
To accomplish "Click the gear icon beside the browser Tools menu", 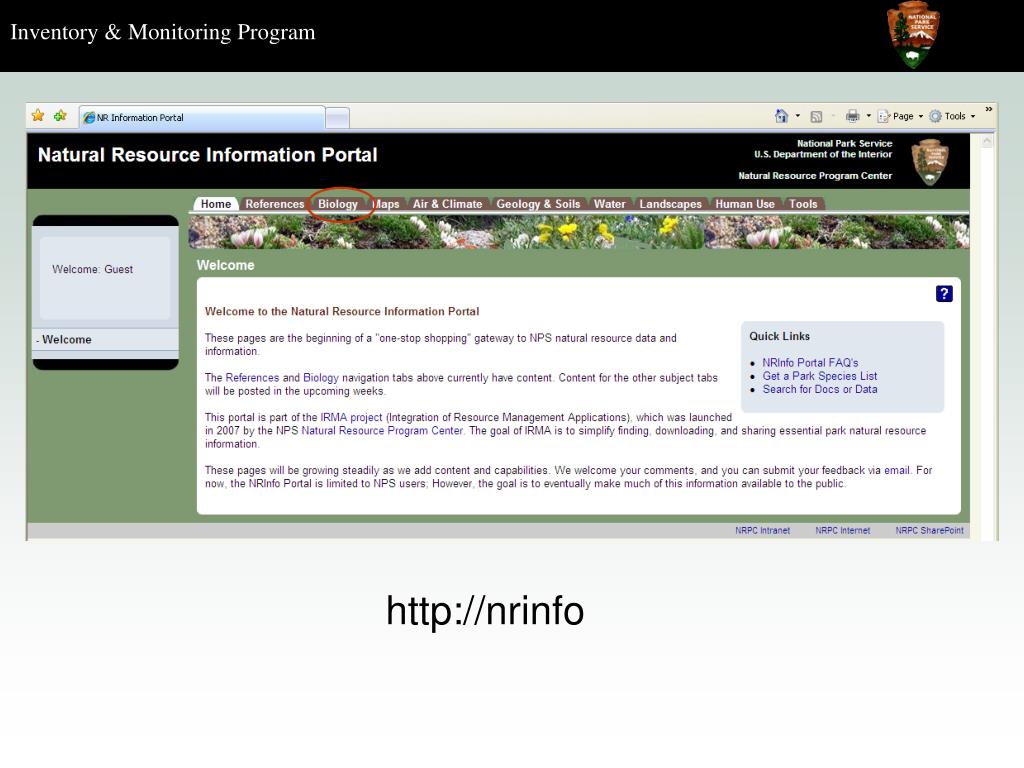I will (935, 116).
